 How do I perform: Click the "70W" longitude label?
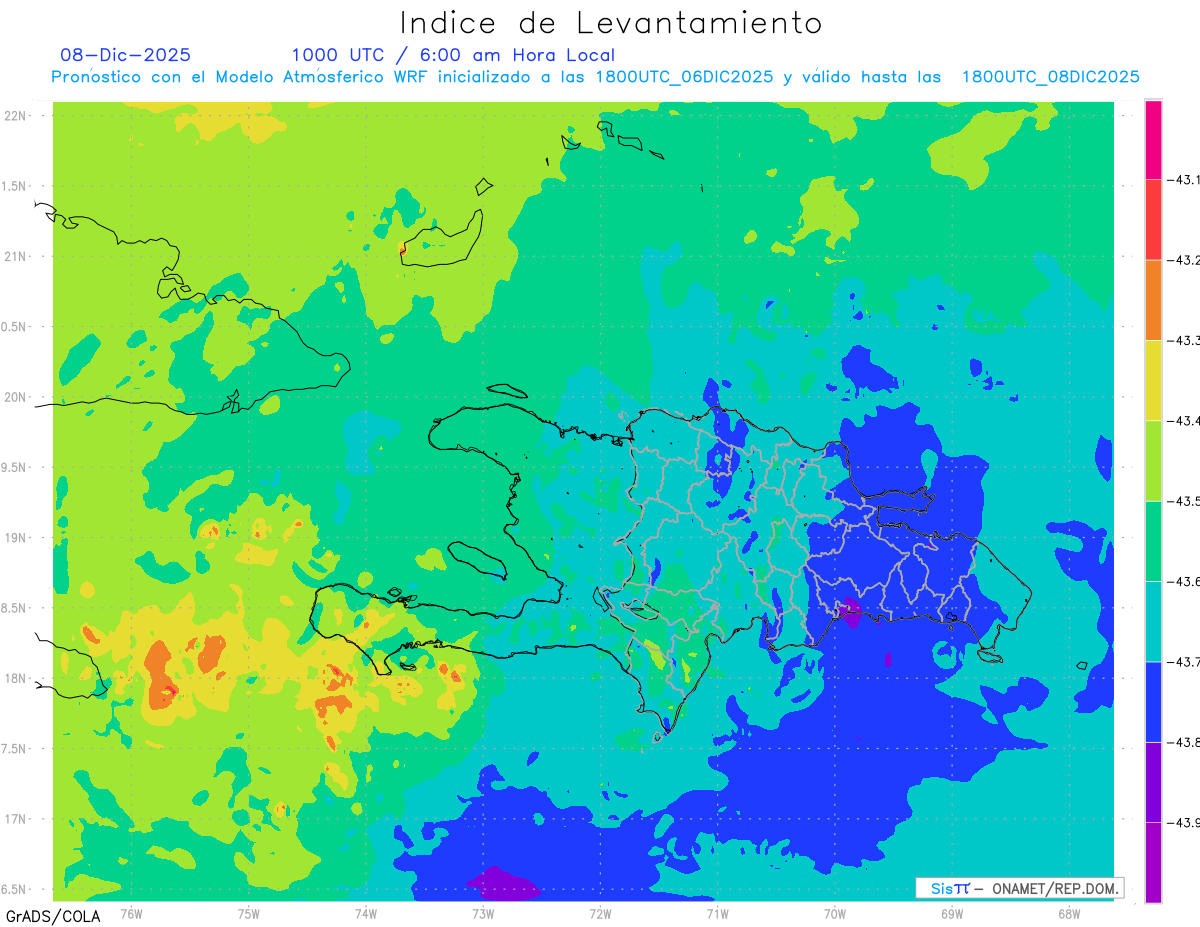pyautogui.click(x=834, y=913)
